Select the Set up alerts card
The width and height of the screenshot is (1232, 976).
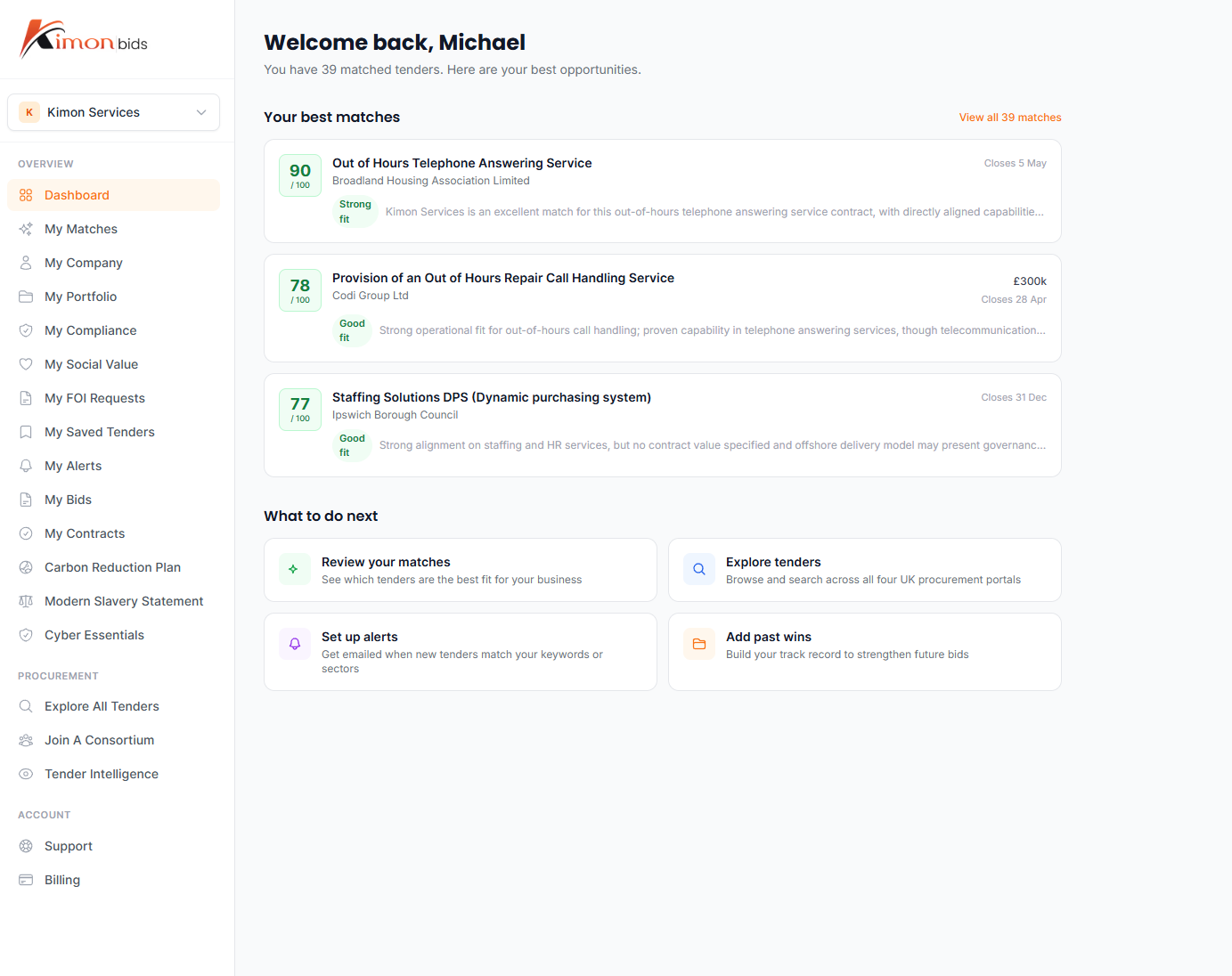pyautogui.click(x=460, y=652)
